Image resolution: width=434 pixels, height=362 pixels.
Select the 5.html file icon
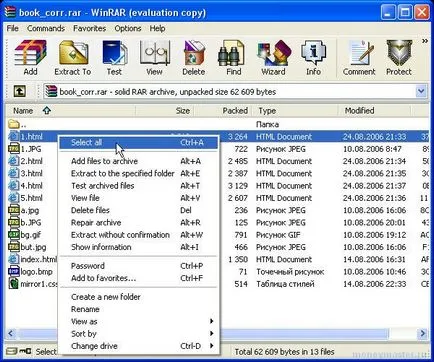[13, 198]
